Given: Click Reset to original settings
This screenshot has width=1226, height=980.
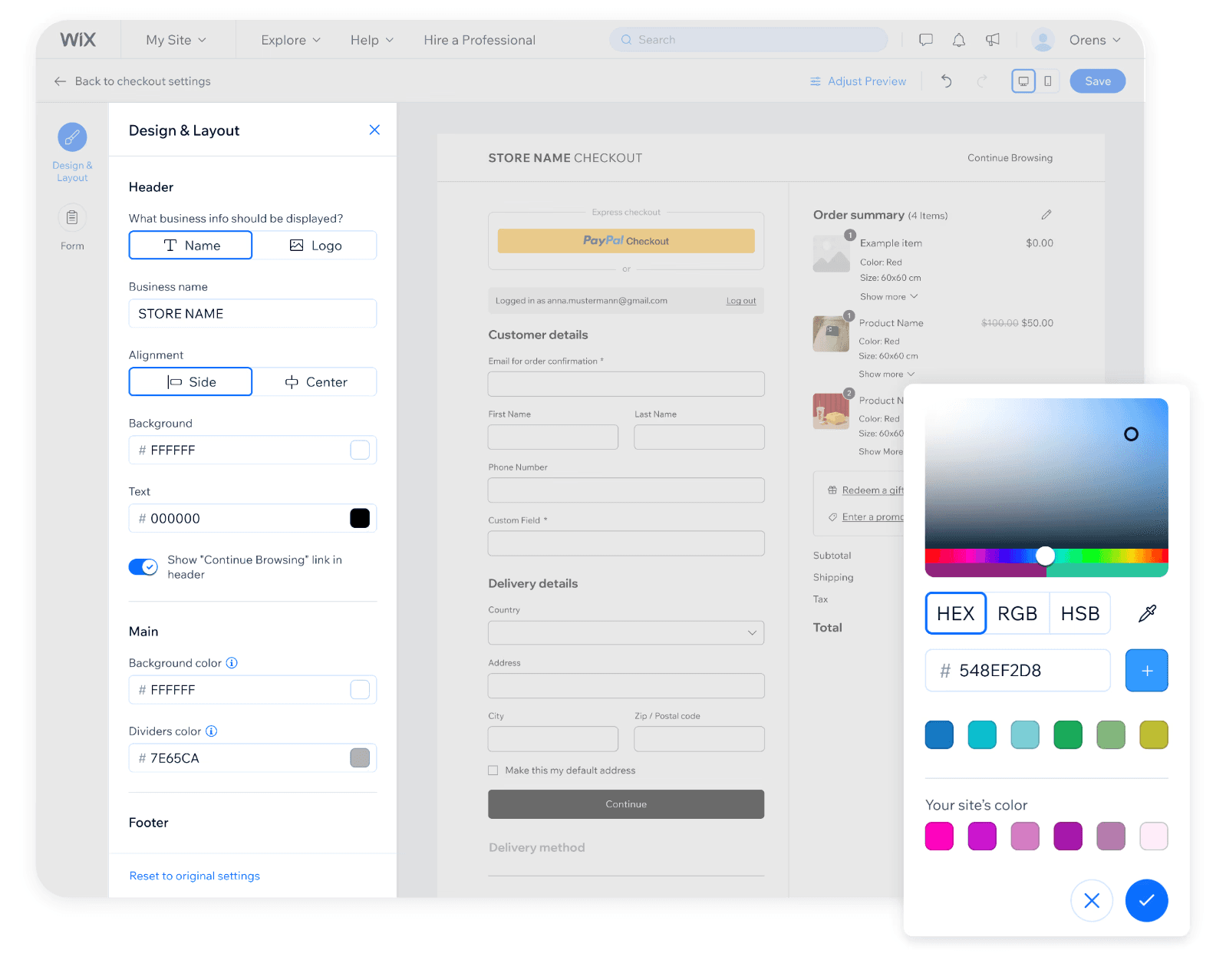Looking at the screenshot, I should (x=195, y=876).
